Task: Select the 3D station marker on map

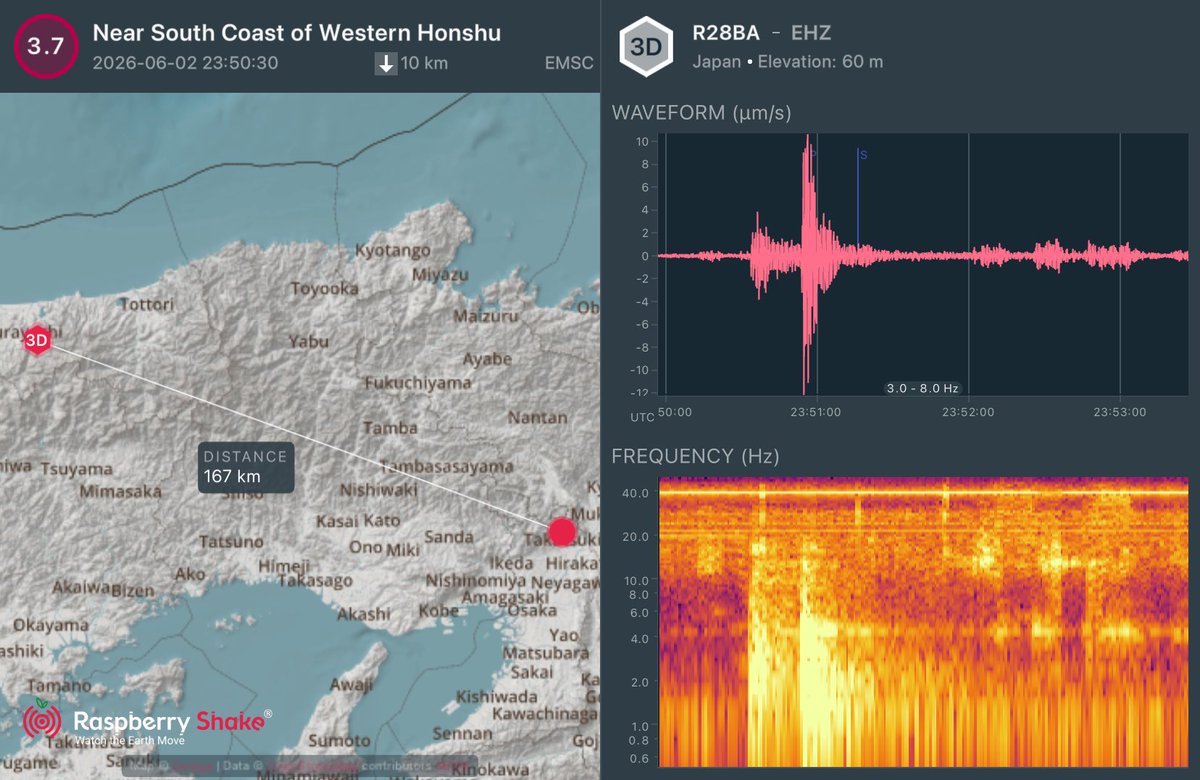Action: pos(37,340)
